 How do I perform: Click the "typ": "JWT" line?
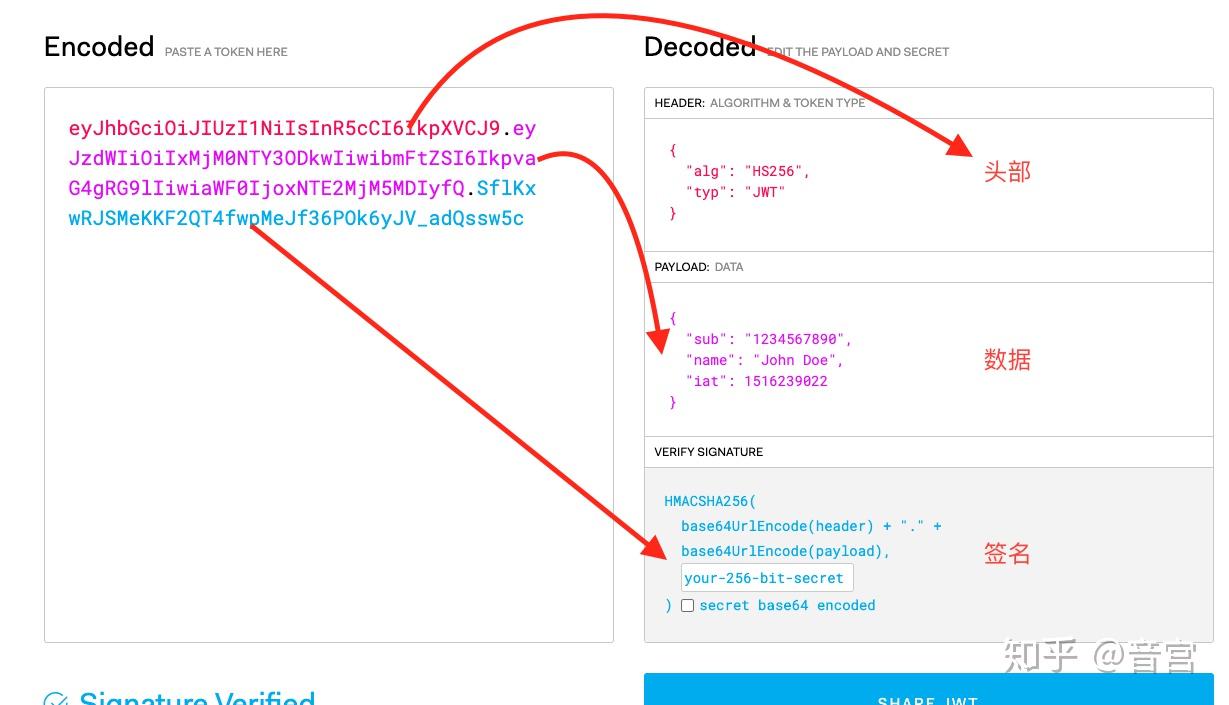(x=735, y=192)
